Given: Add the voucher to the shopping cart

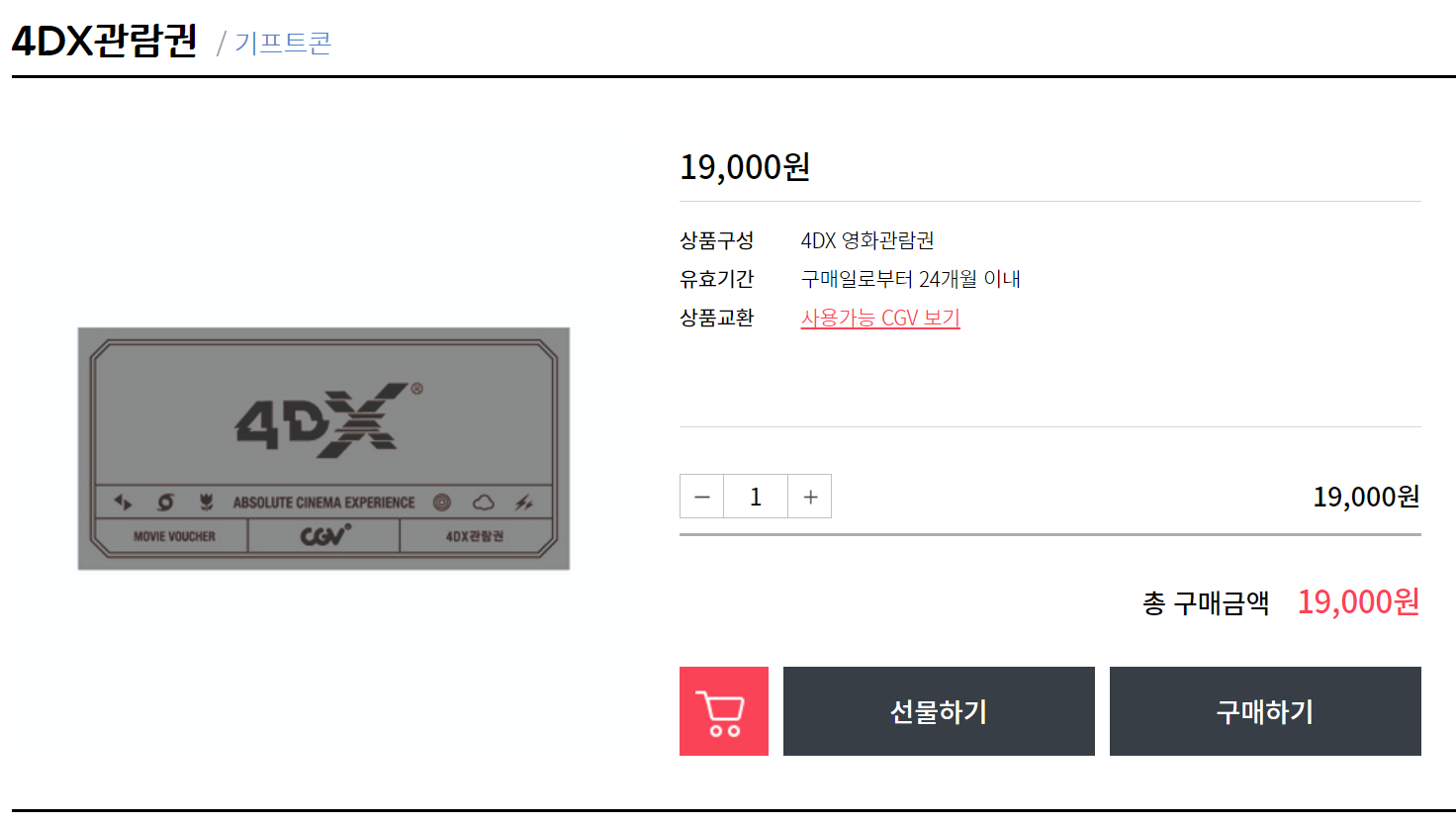Looking at the screenshot, I should click(724, 711).
